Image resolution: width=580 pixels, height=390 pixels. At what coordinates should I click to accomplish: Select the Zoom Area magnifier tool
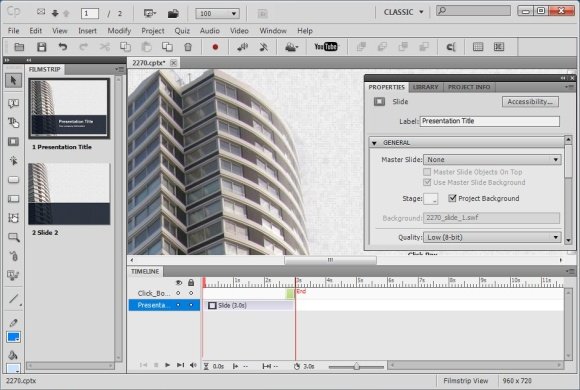click(x=14, y=237)
